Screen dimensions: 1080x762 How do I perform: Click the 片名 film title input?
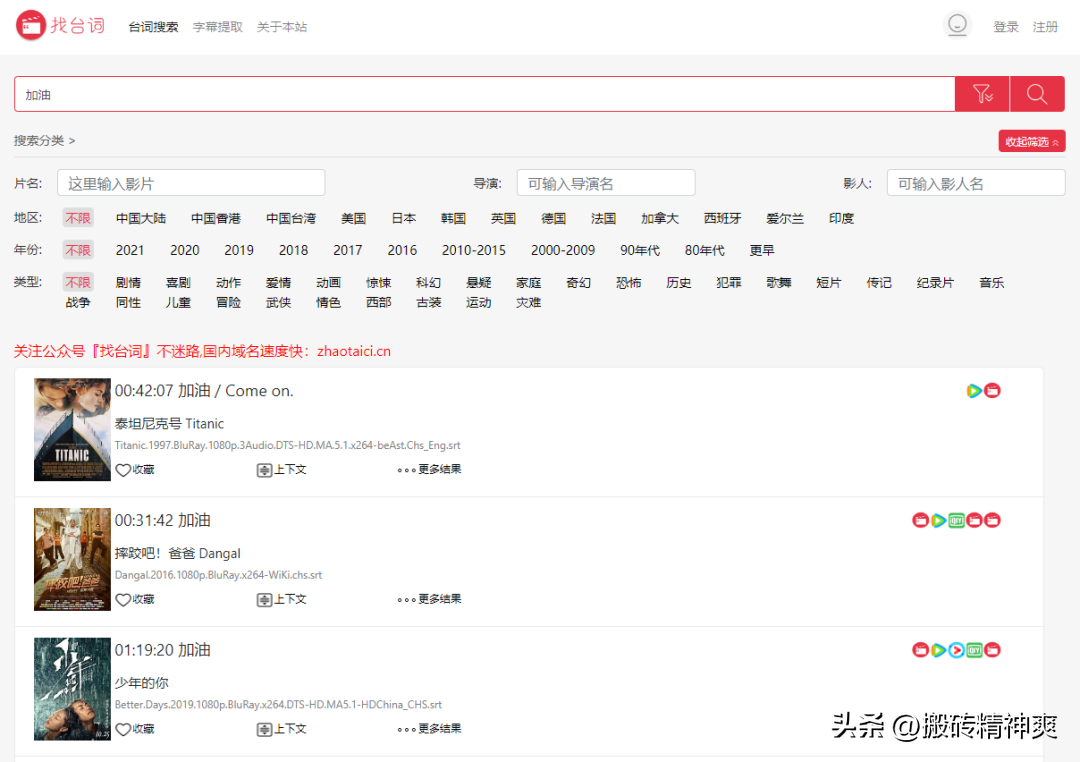191,183
